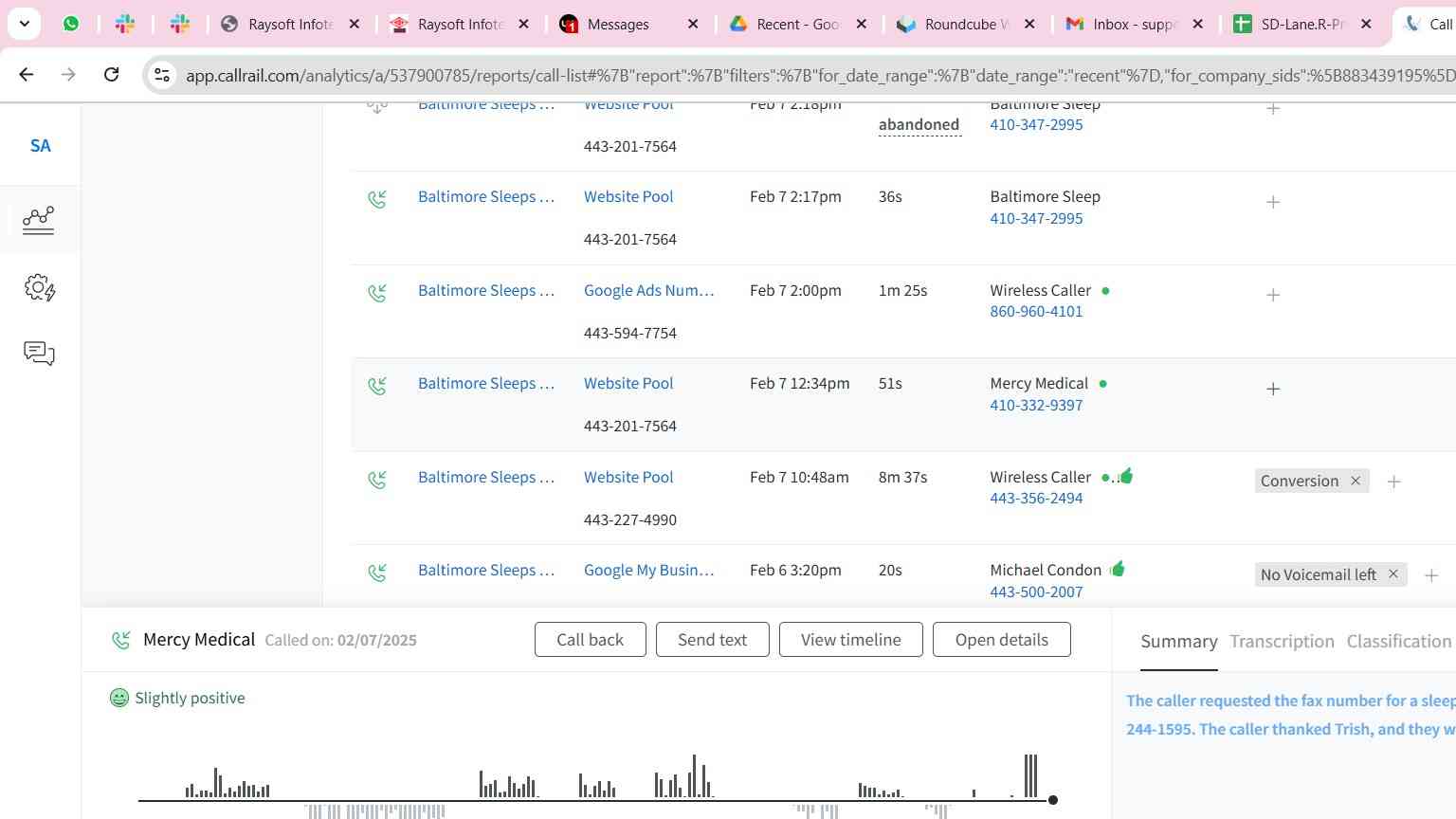1456x819 pixels.
Task: Open the chat messages sidebar icon
Action: pos(39,354)
